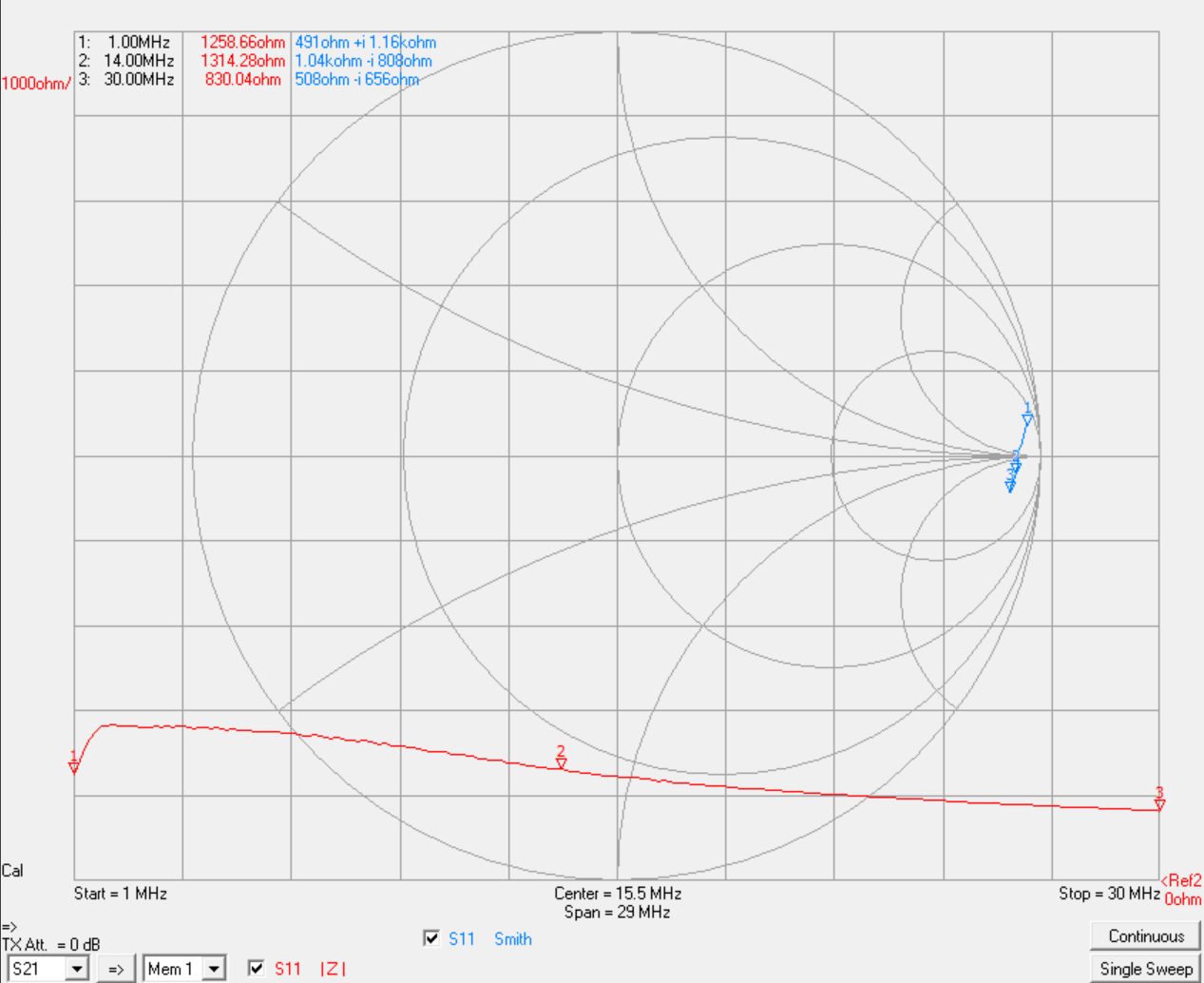
Task: Click the <Ref2 reference level marker
Action: (1181, 881)
